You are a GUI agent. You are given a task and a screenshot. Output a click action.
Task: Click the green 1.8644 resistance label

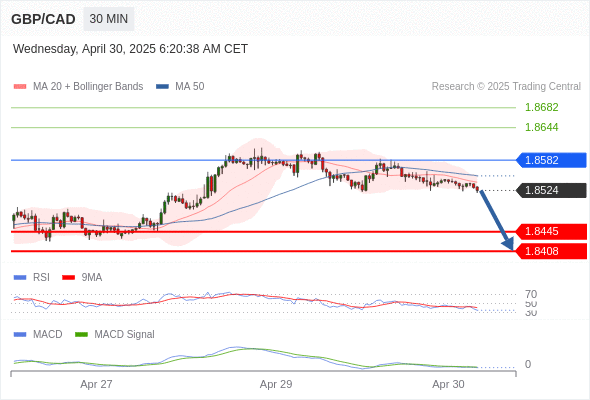point(541,128)
